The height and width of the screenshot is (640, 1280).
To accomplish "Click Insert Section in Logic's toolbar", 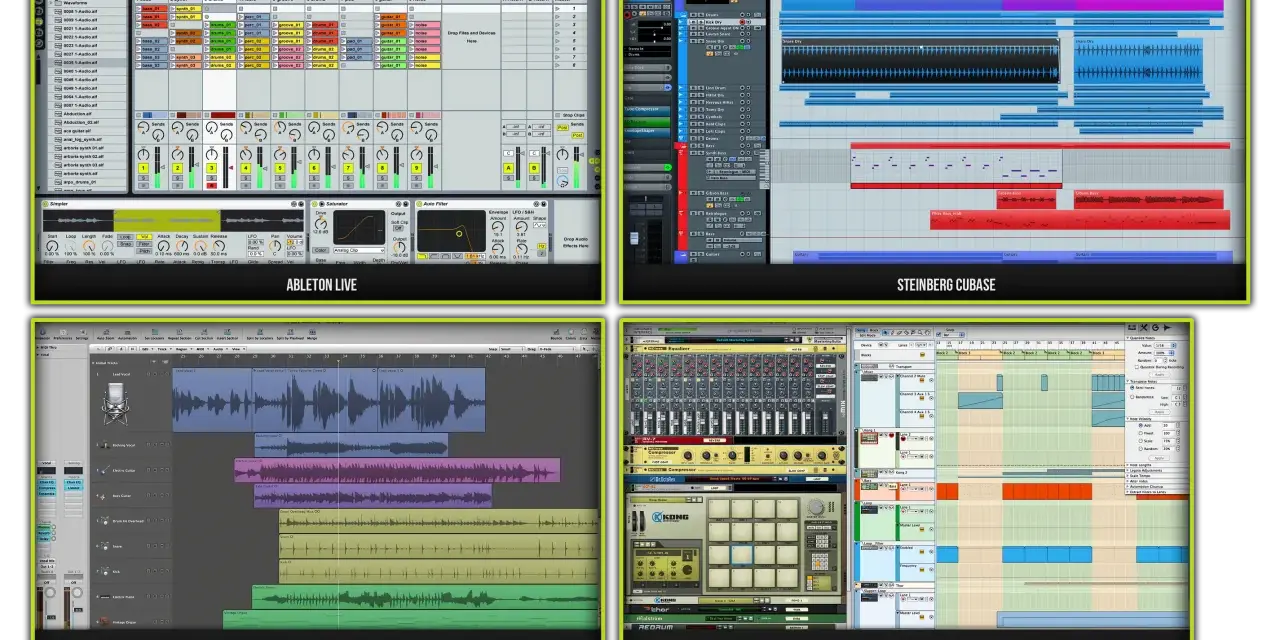I will pos(227,334).
